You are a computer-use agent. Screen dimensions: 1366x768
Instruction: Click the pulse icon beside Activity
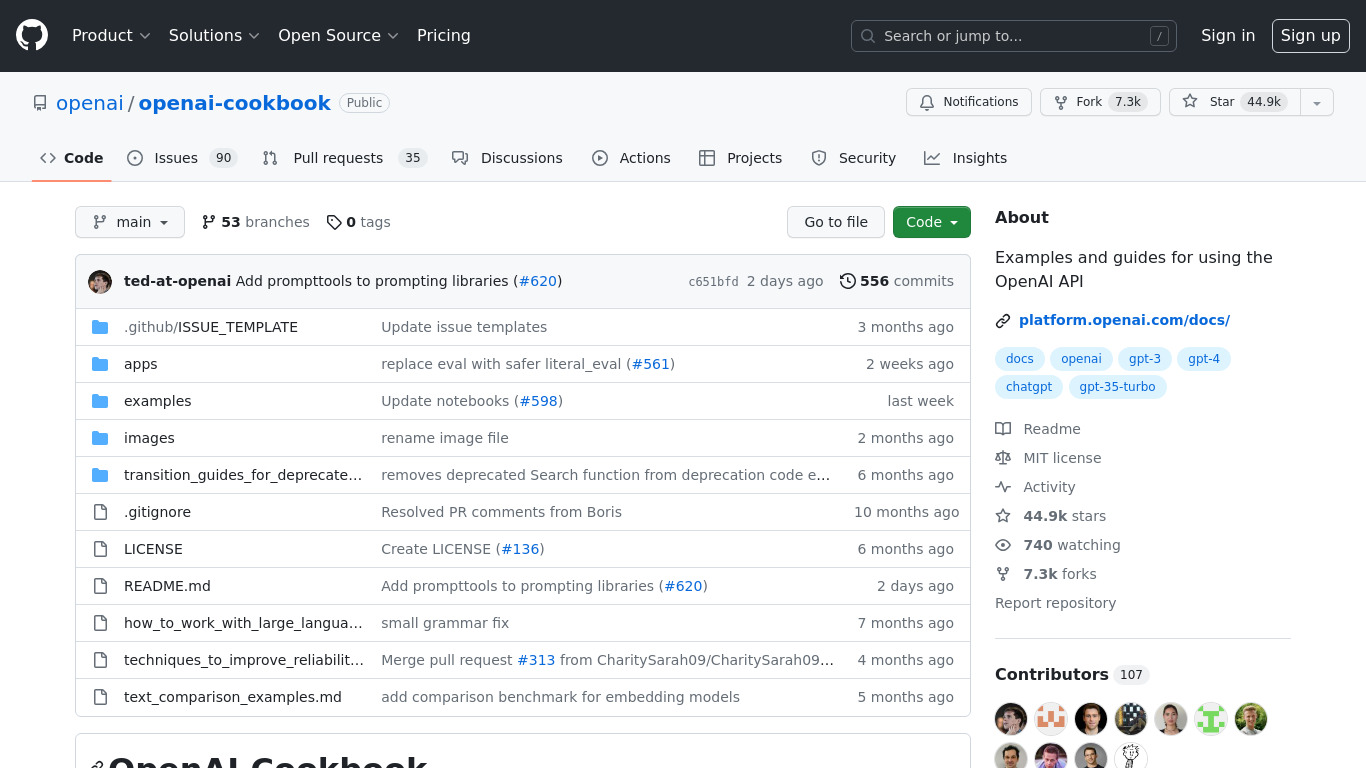click(1003, 487)
